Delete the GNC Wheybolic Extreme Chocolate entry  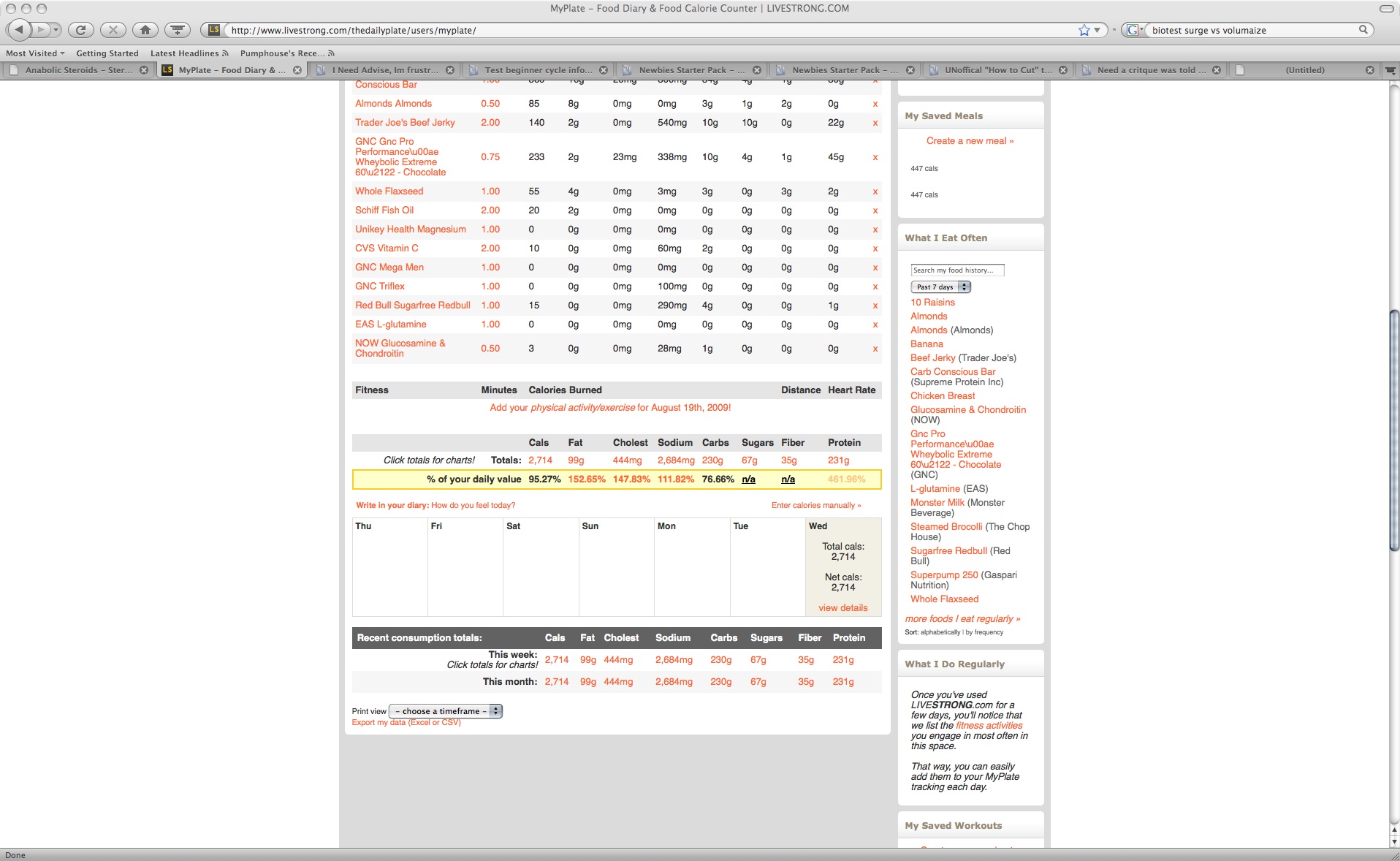coord(875,157)
